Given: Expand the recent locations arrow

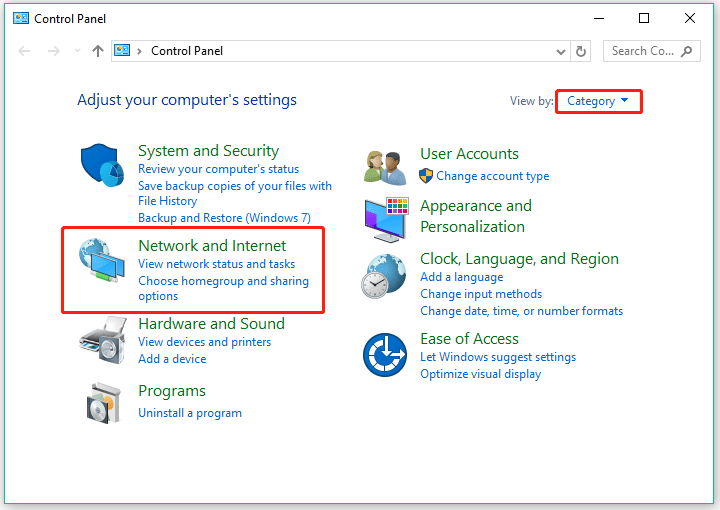Looking at the screenshot, I should click(x=78, y=51).
